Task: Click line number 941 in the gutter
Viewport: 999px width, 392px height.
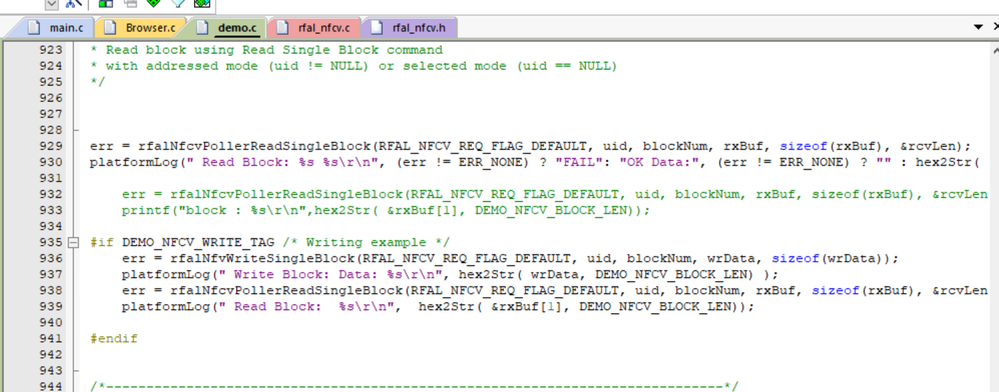Action: point(52,338)
